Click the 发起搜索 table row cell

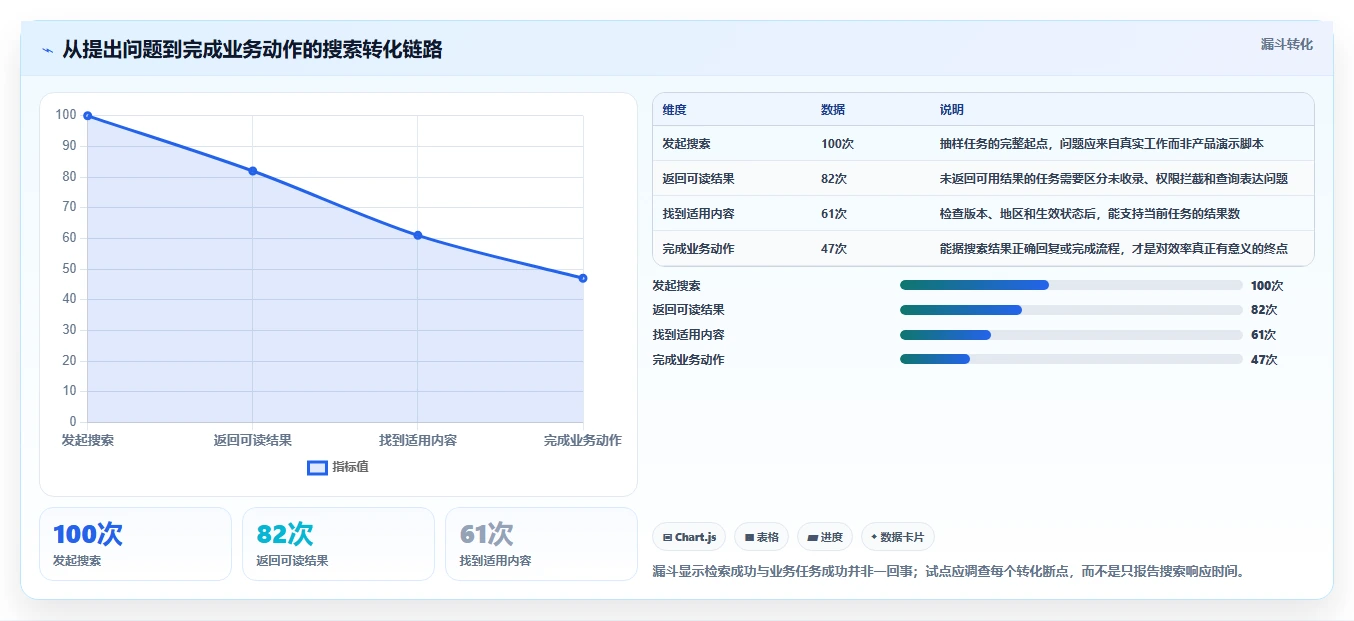pos(686,144)
